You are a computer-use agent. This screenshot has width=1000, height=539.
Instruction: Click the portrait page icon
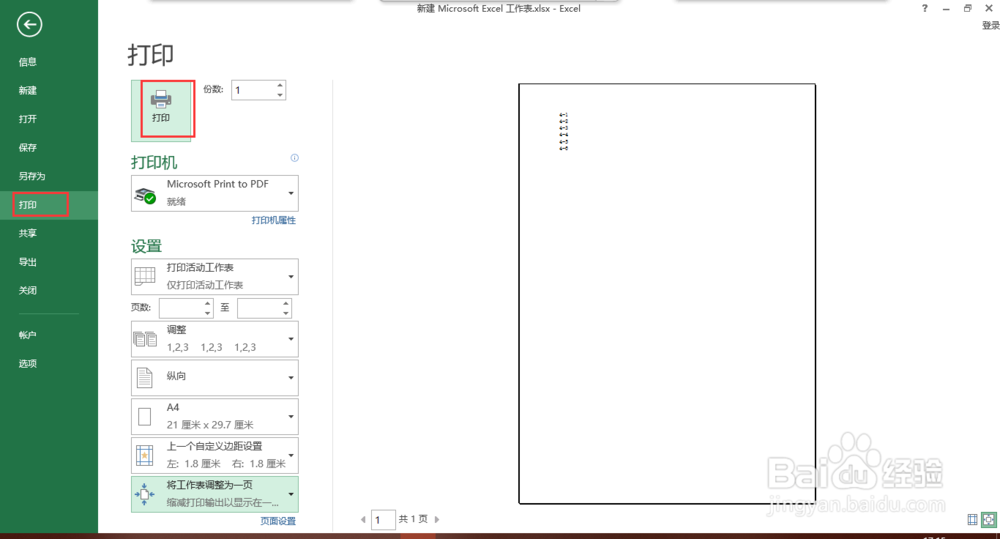145,378
